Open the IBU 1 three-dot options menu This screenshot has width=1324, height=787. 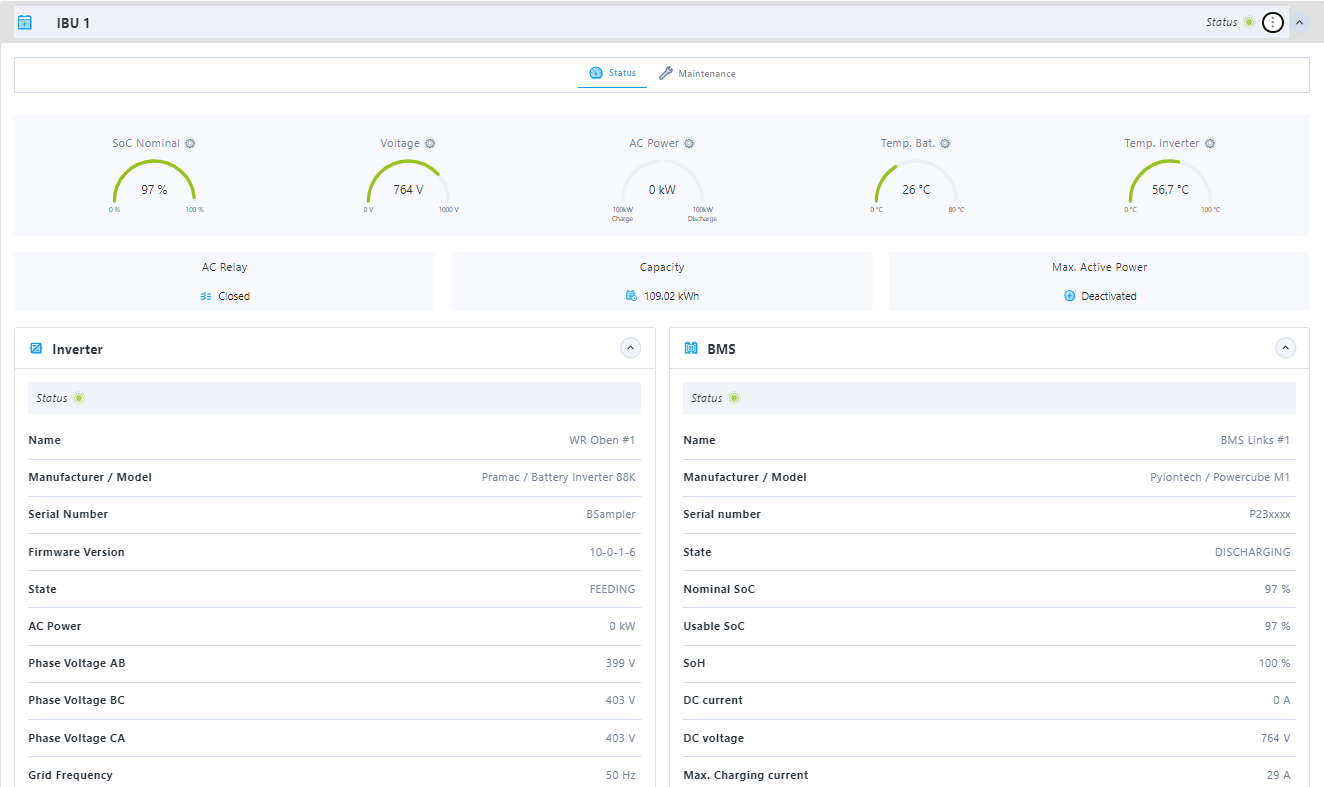(x=1272, y=22)
